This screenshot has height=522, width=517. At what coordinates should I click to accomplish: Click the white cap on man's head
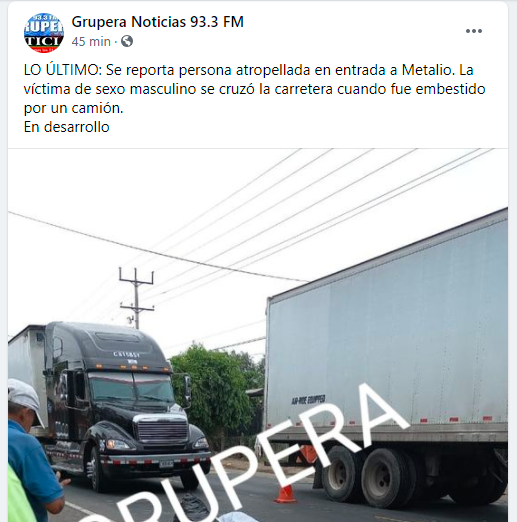click(25, 397)
